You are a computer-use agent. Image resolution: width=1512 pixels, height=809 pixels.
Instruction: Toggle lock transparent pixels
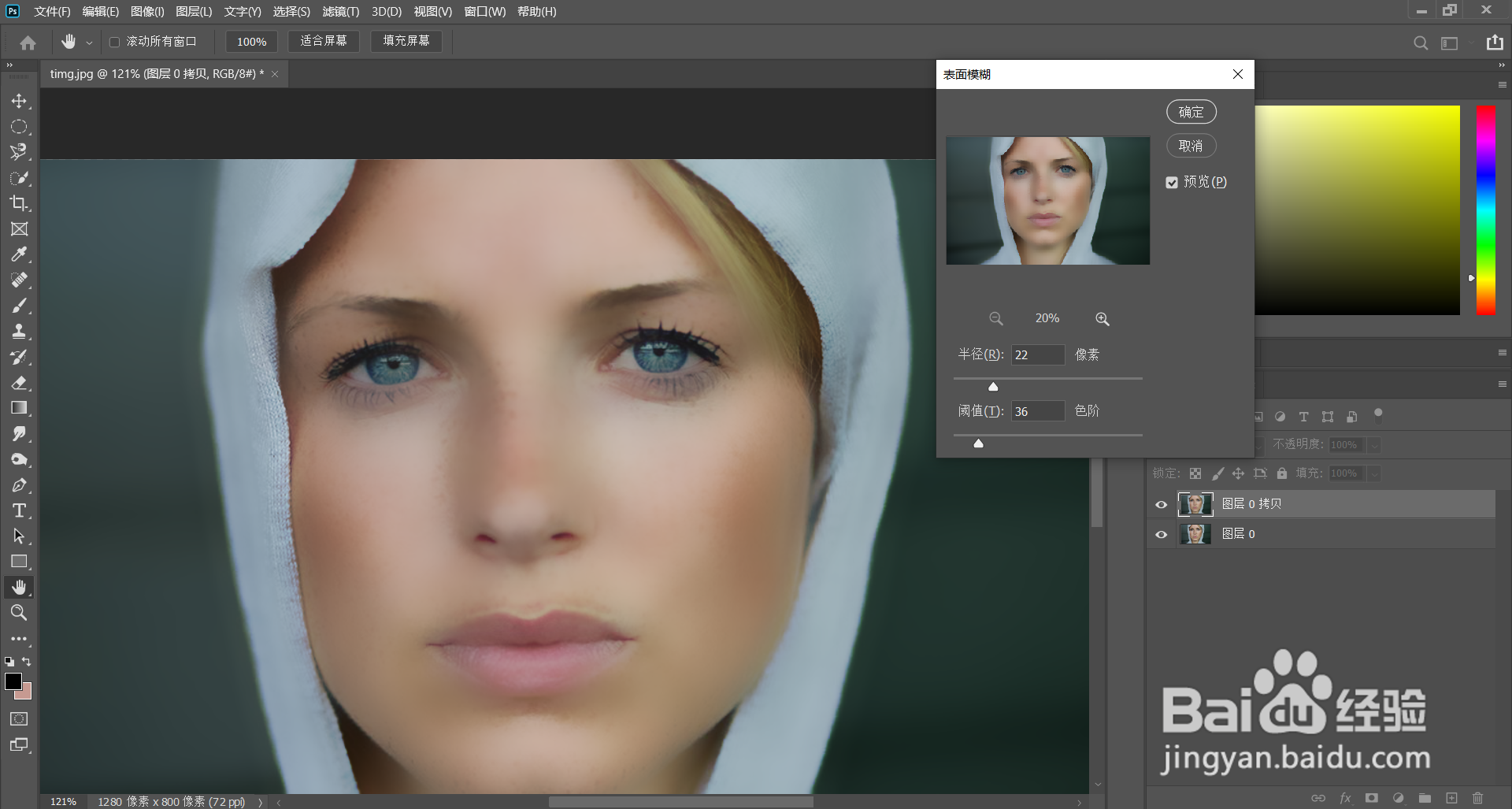1195,473
